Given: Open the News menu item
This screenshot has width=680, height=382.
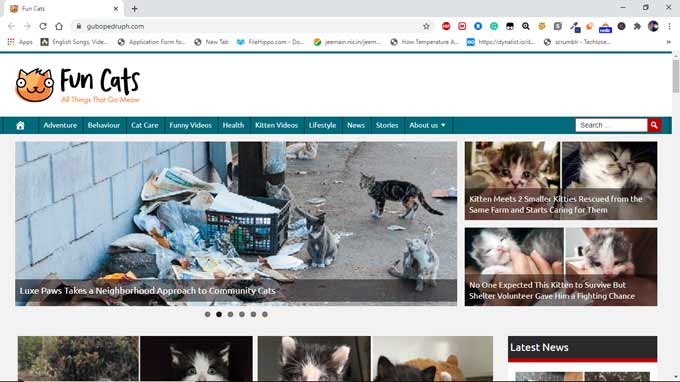Looking at the screenshot, I should click(356, 125).
